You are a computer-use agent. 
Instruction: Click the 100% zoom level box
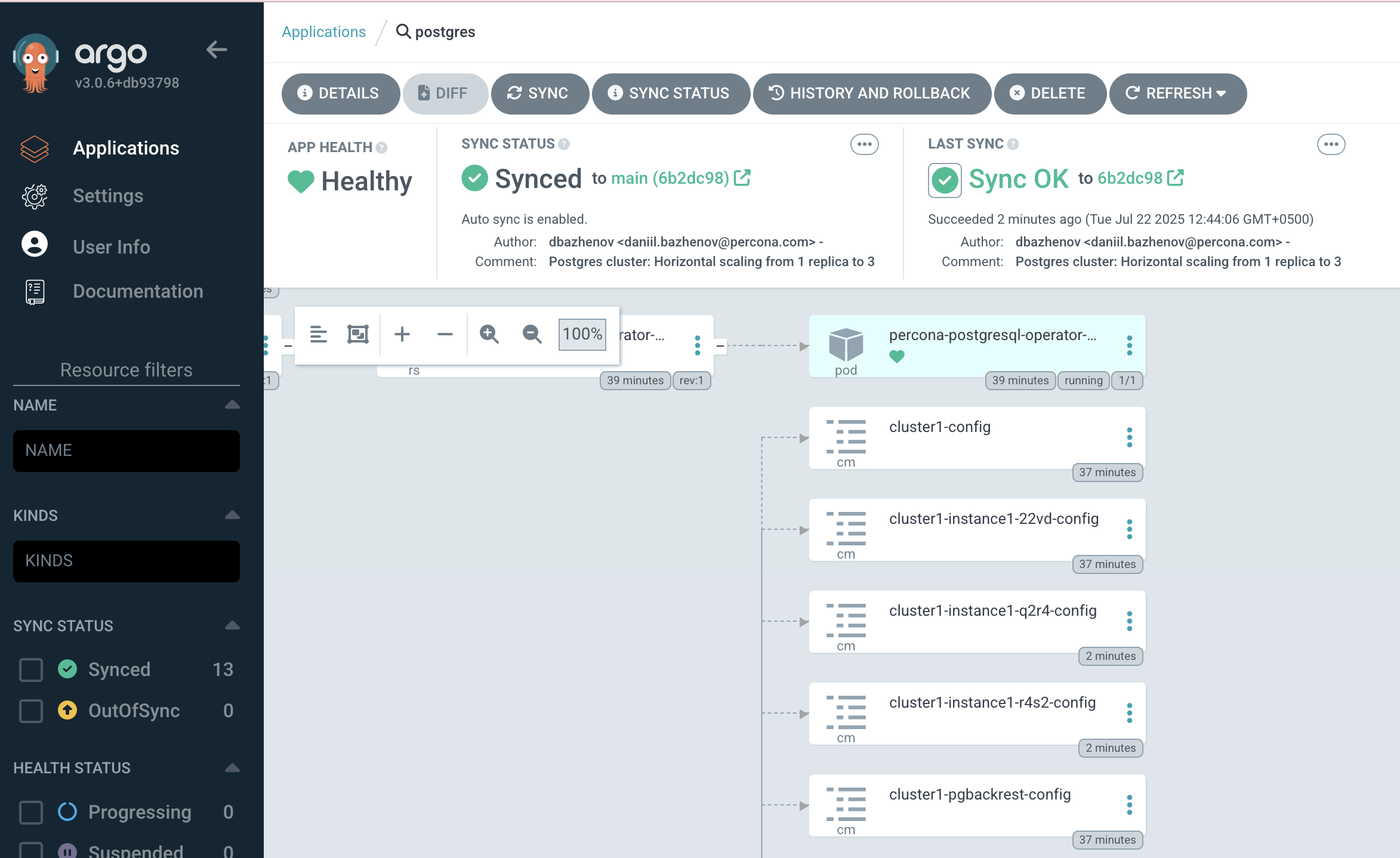click(x=582, y=334)
